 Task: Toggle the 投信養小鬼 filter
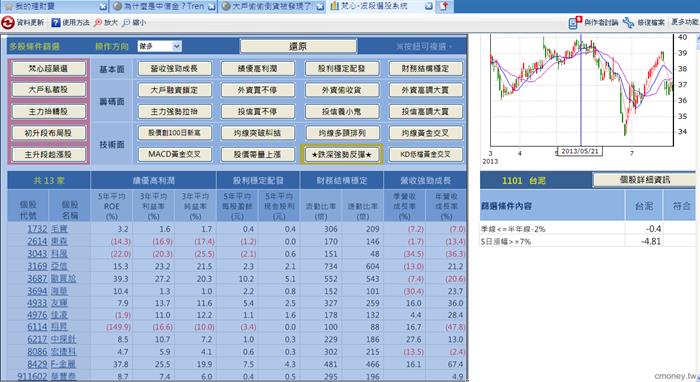pos(342,111)
